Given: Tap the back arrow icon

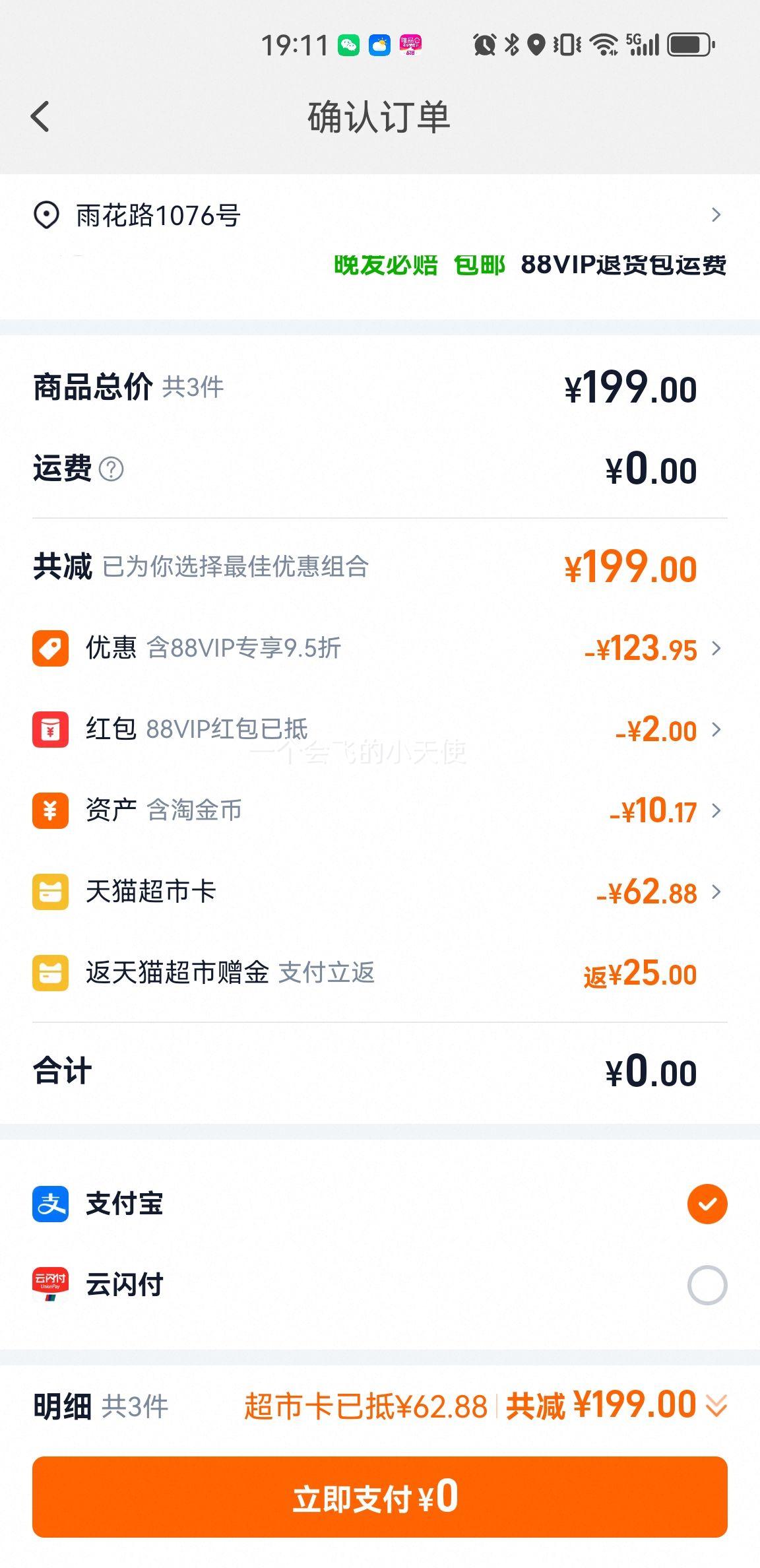Looking at the screenshot, I should tap(40, 117).
